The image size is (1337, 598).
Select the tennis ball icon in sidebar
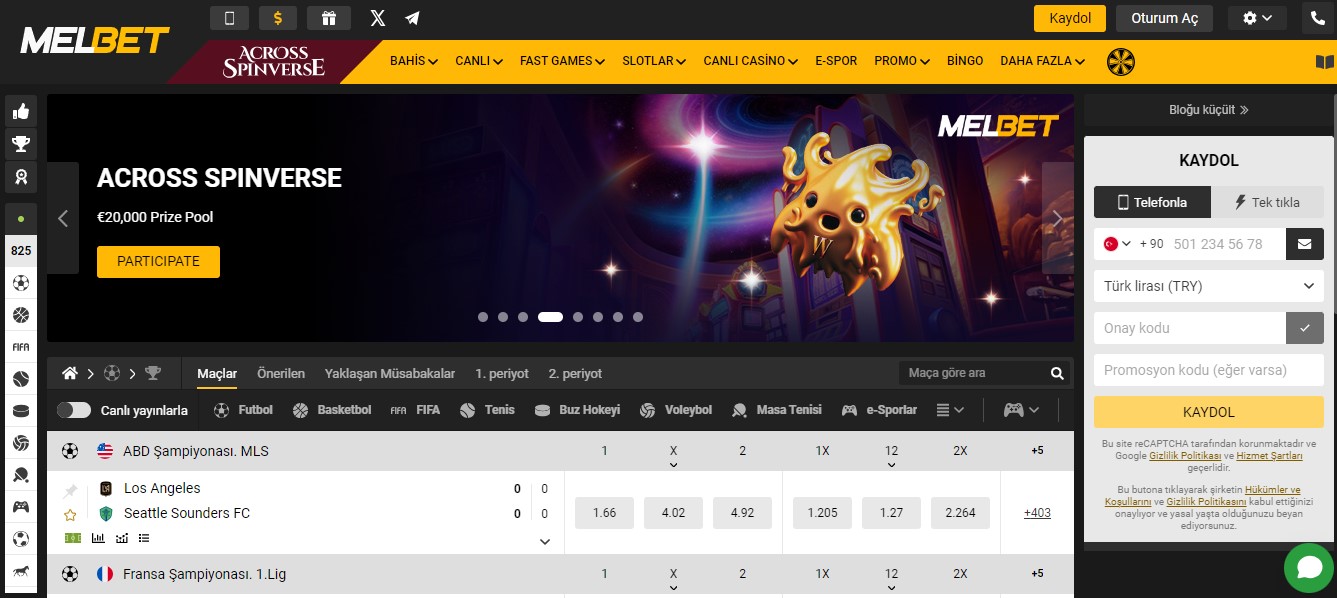click(x=21, y=379)
